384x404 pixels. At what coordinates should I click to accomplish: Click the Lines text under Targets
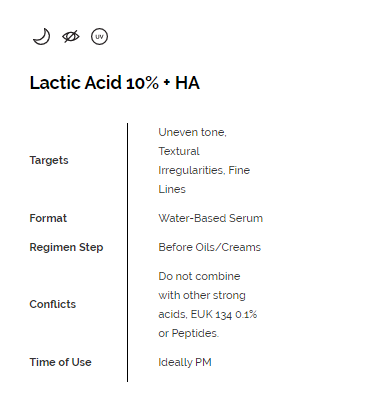(172, 189)
